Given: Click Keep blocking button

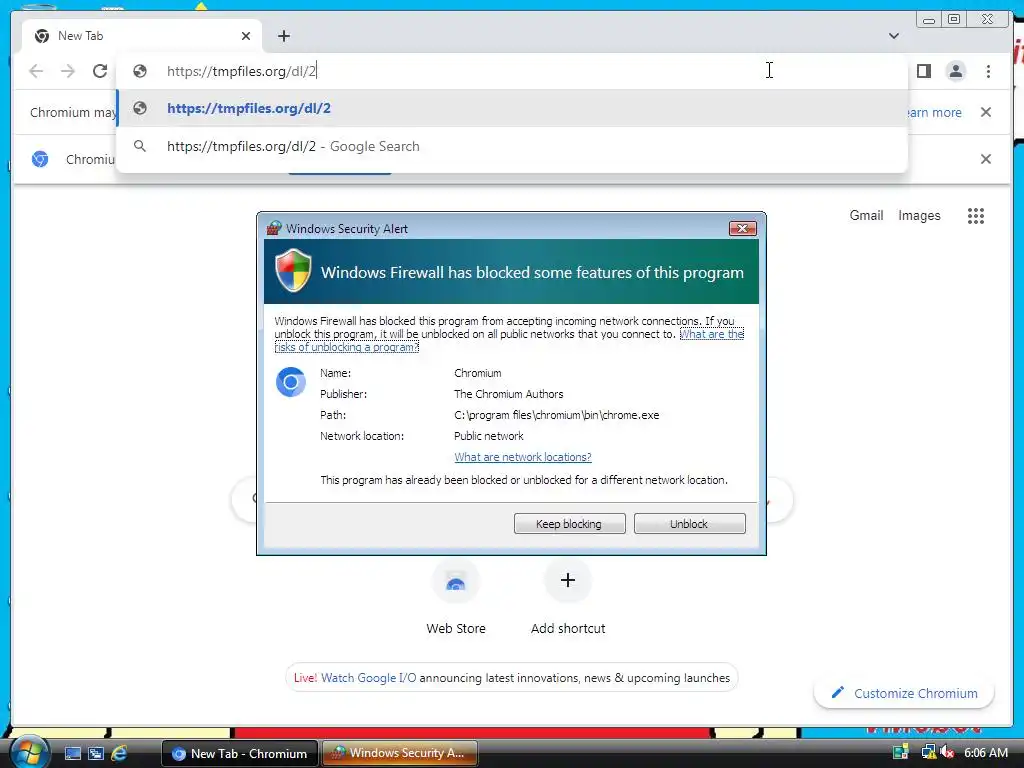Looking at the screenshot, I should (x=569, y=524).
